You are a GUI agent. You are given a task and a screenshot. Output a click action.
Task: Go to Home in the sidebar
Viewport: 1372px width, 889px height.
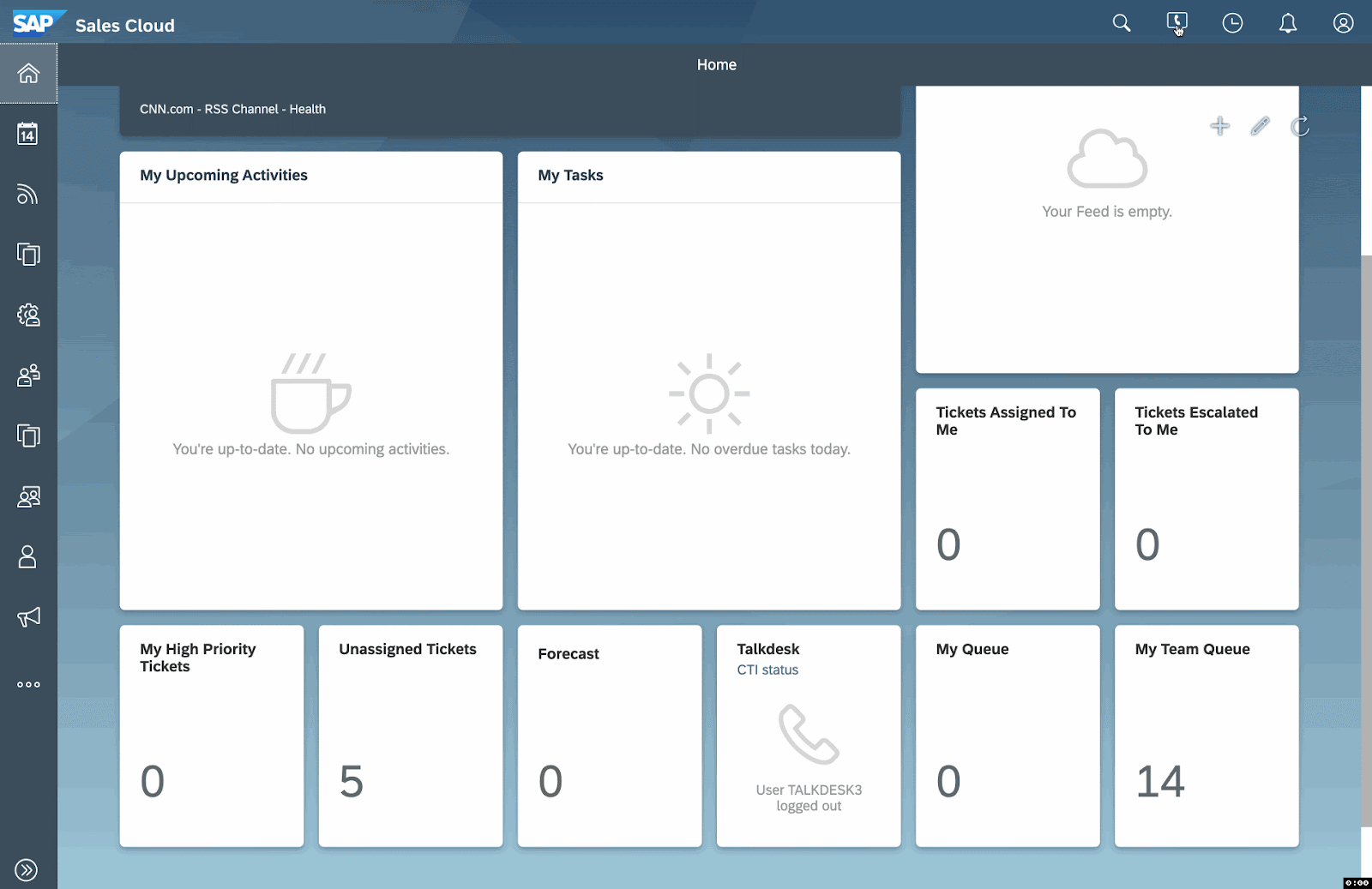[28, 74]
